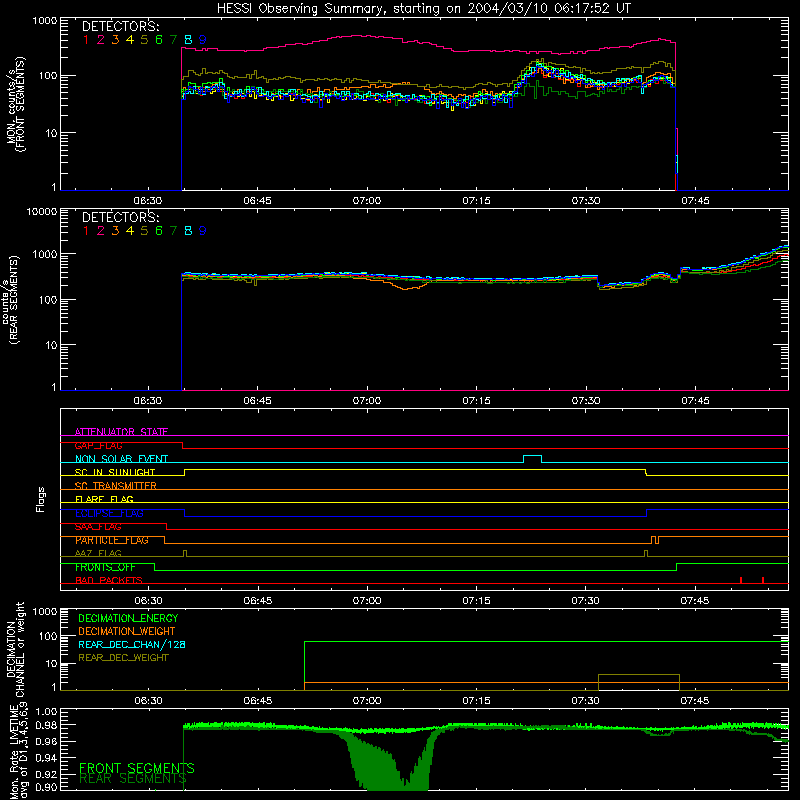
Task: Click the SAA_FLAG label
Action: [x=98, y=527]
